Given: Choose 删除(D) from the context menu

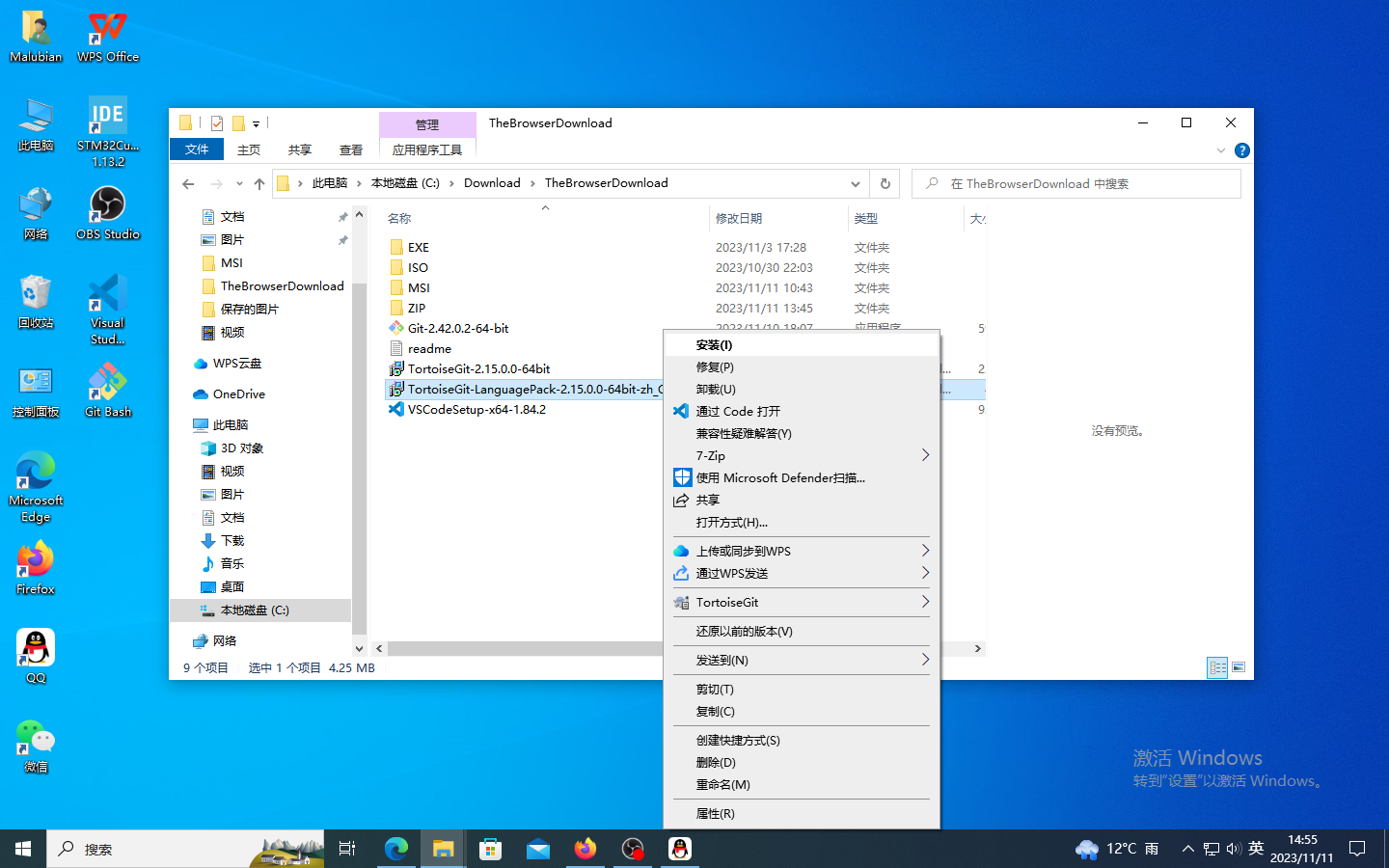Looking at the screenshot, I should [x=802, y=763].
